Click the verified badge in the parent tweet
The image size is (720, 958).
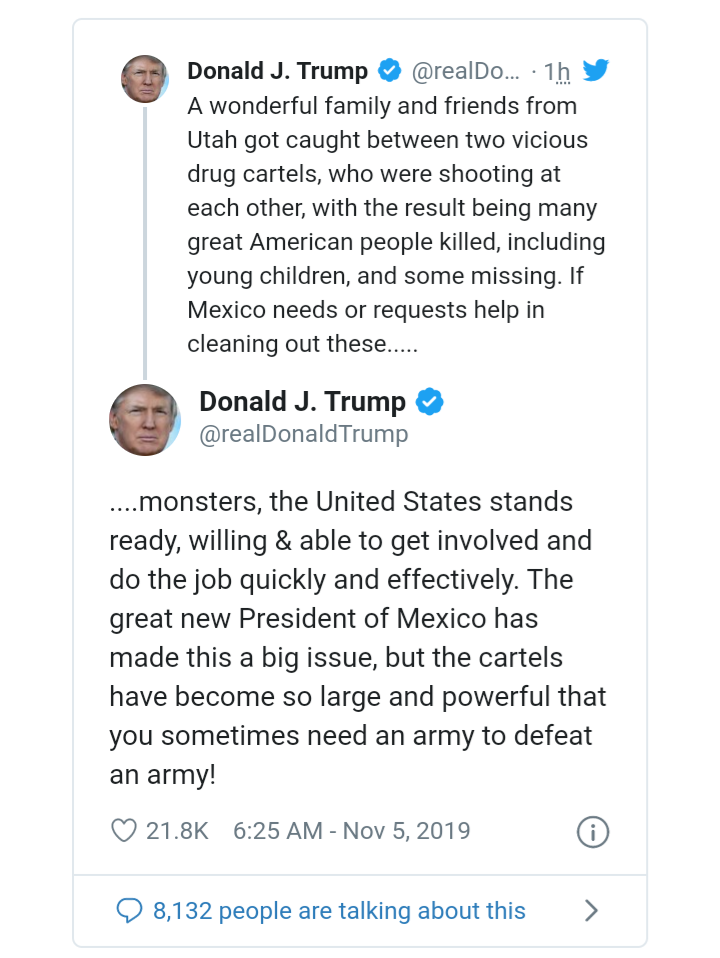[390, 71]
